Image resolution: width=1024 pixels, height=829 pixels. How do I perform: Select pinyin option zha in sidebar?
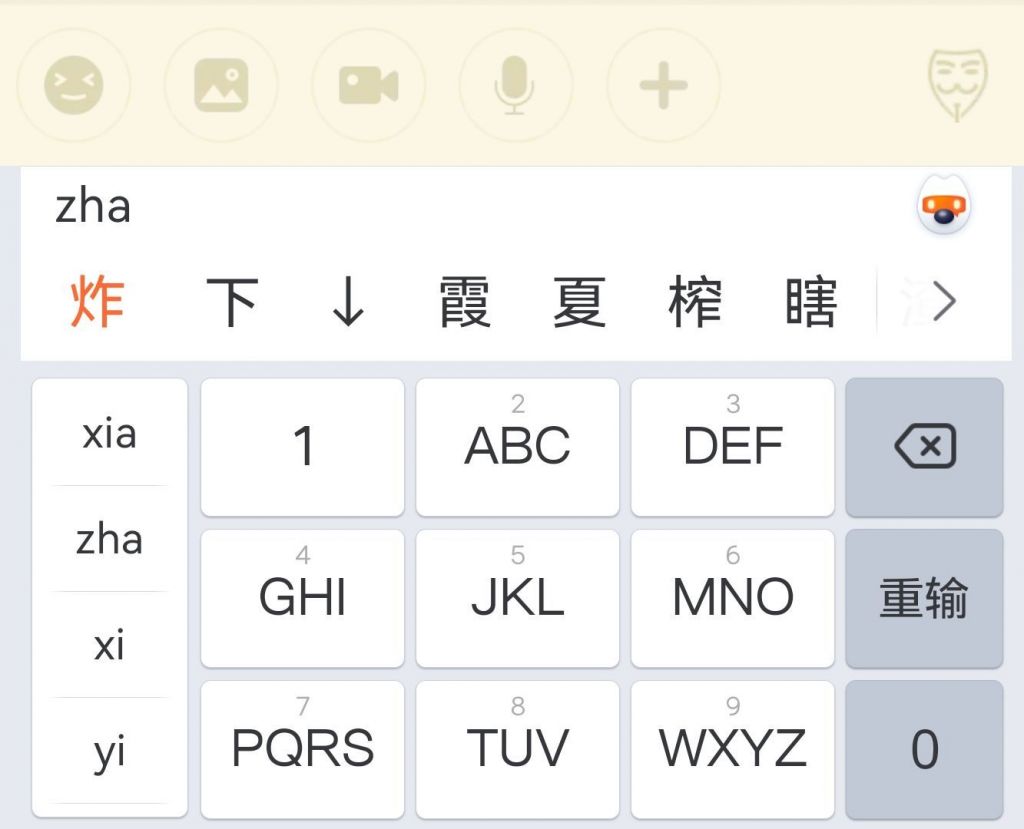(109, 540)
